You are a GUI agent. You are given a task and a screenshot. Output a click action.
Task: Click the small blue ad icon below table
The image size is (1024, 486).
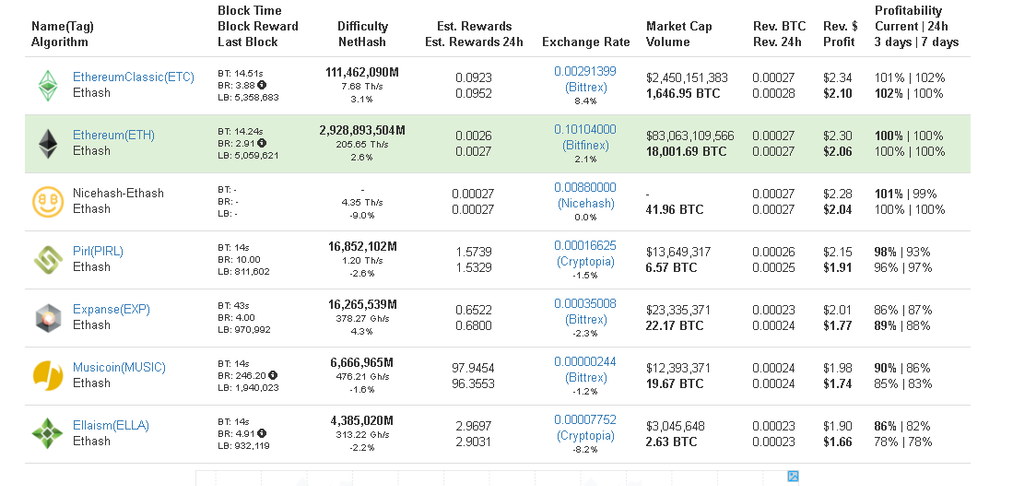pos(793,476)
